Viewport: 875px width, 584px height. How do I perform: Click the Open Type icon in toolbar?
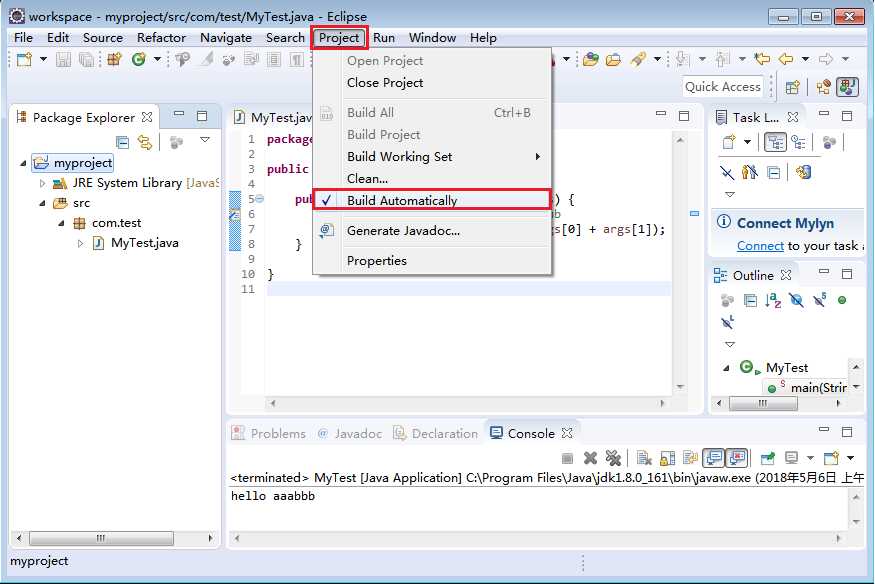pos(590,59)
